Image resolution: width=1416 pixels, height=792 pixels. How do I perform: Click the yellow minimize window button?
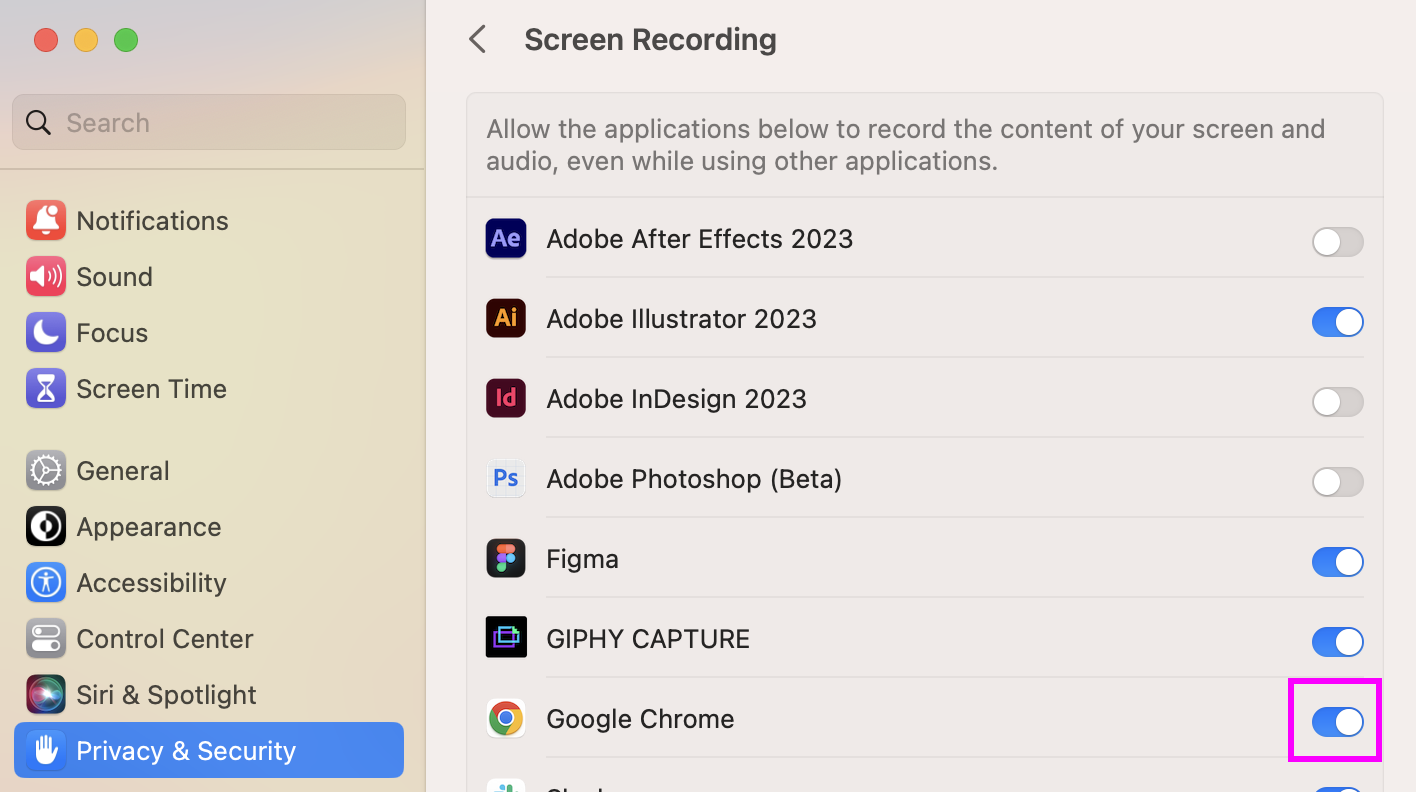86,40
